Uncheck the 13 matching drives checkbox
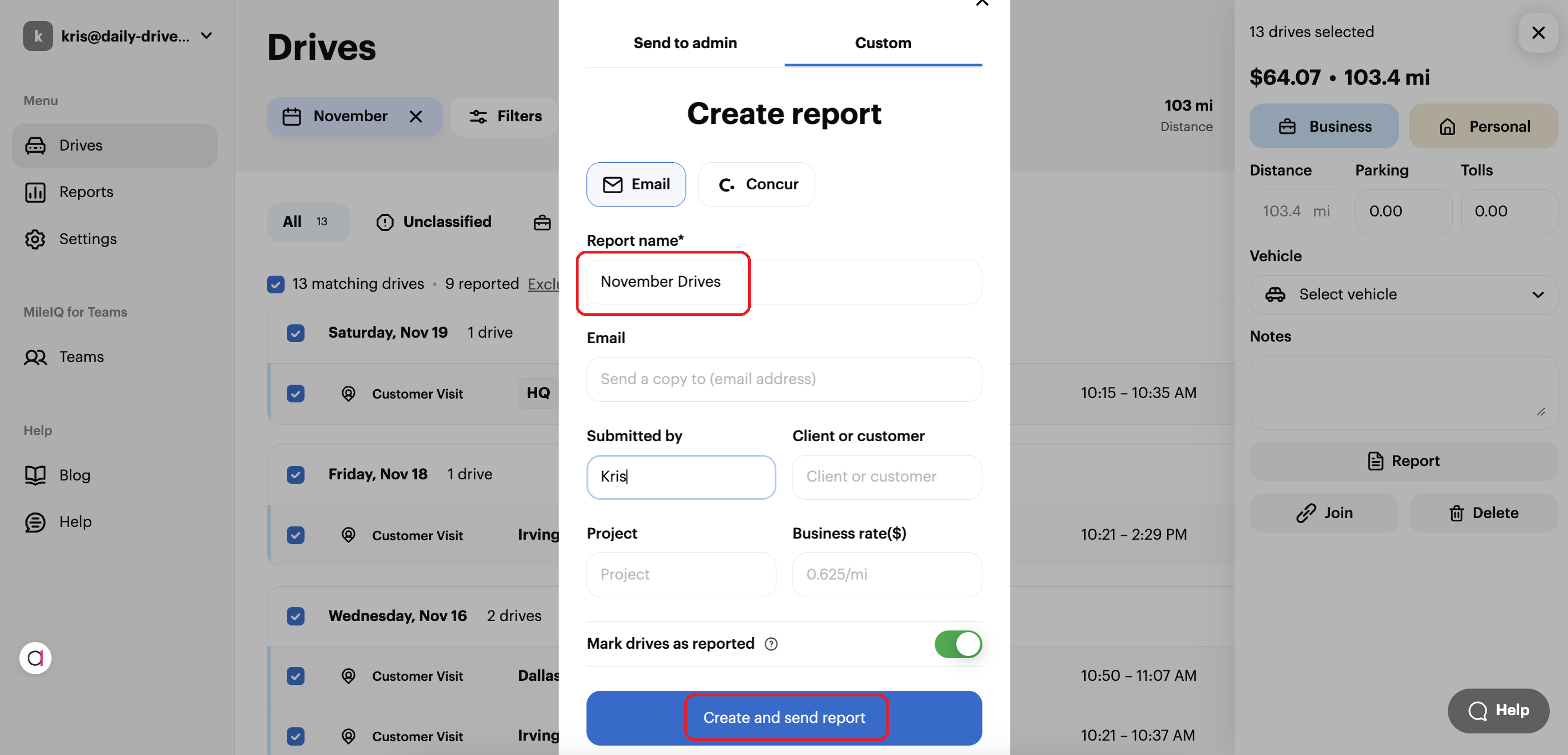Screen dimensions: 1568x755 click(276, 284)
